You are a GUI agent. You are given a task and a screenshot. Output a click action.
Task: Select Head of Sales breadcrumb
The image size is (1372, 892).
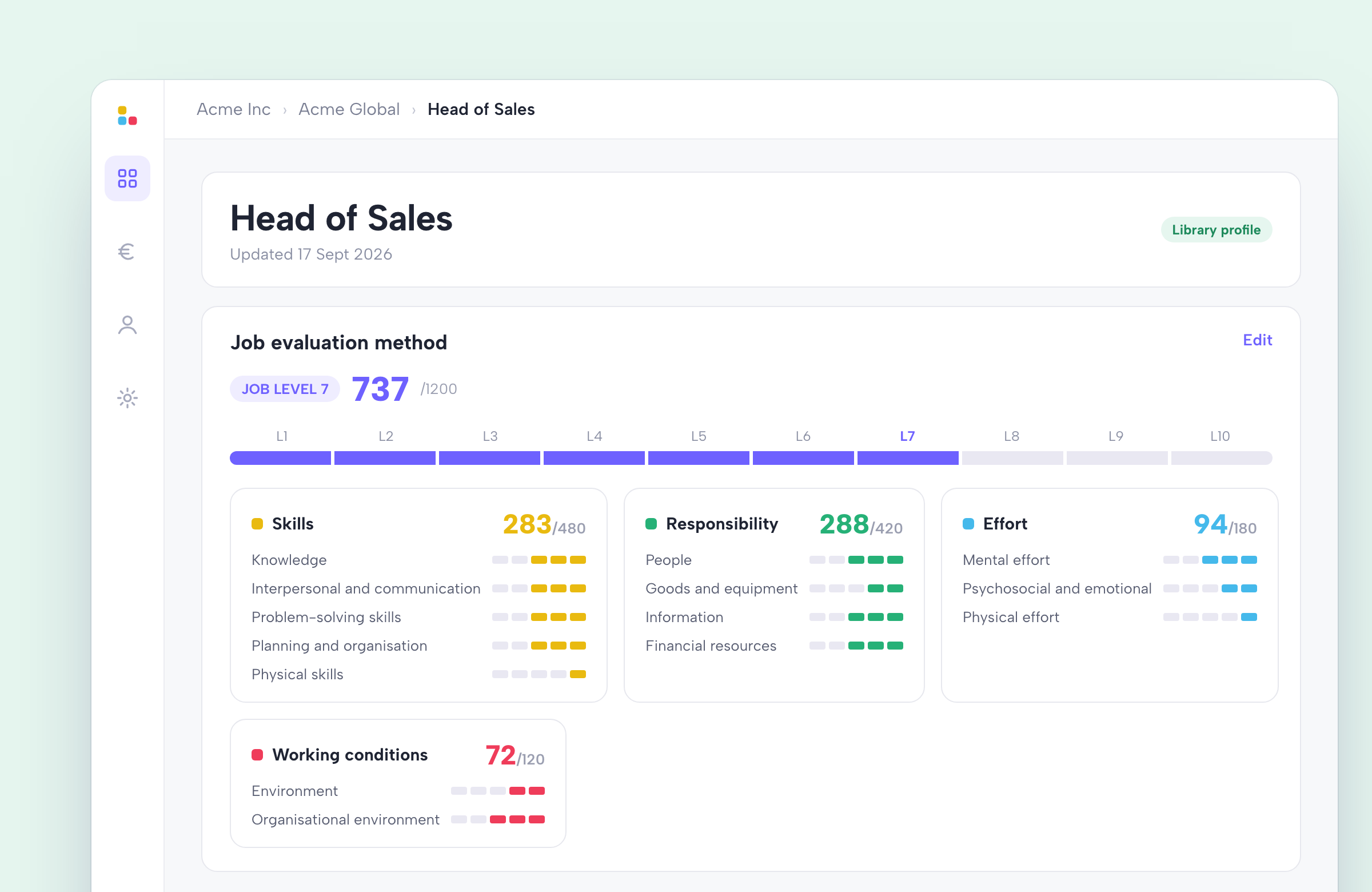click(481, 109)
